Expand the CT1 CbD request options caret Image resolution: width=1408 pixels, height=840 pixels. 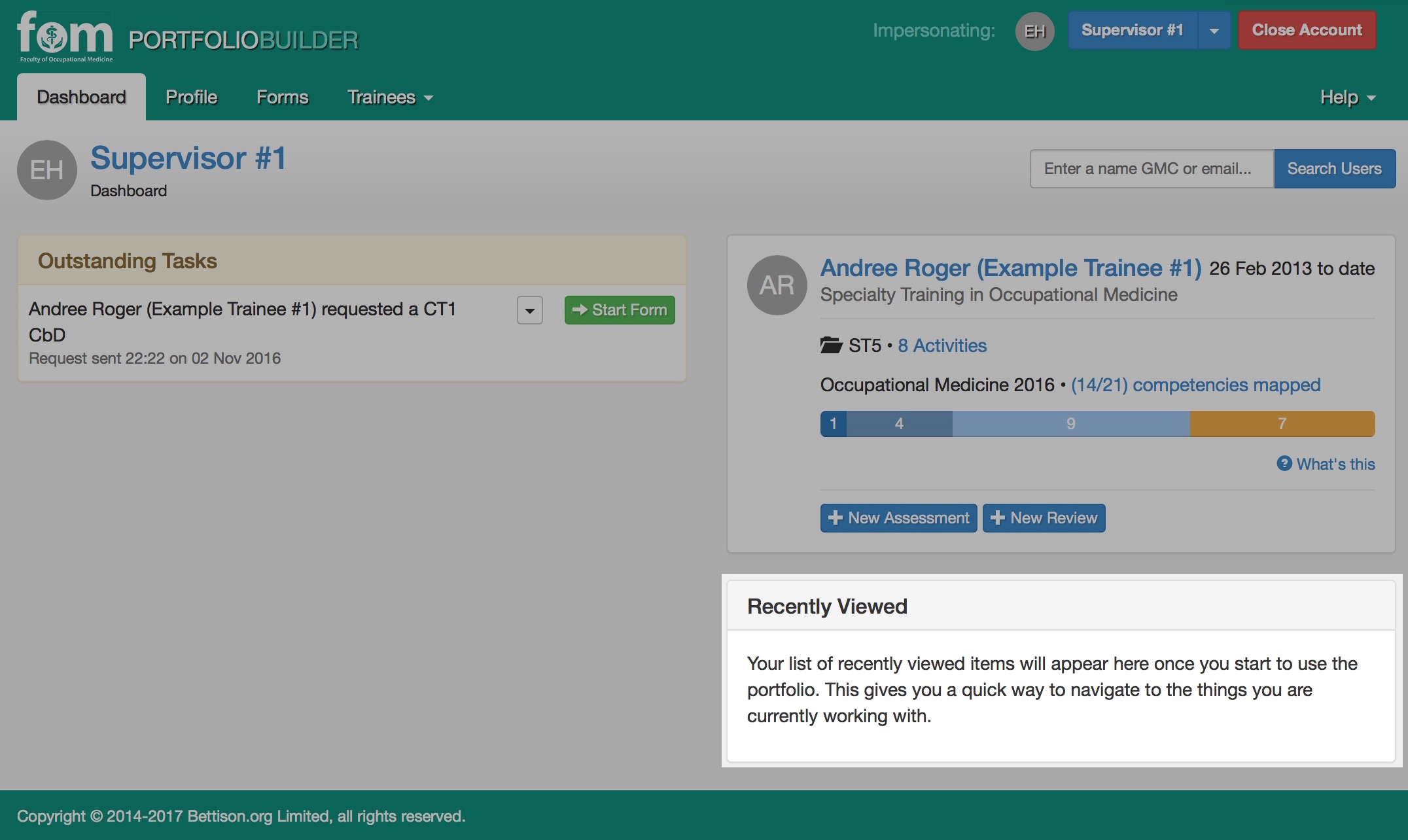[530, 310]
